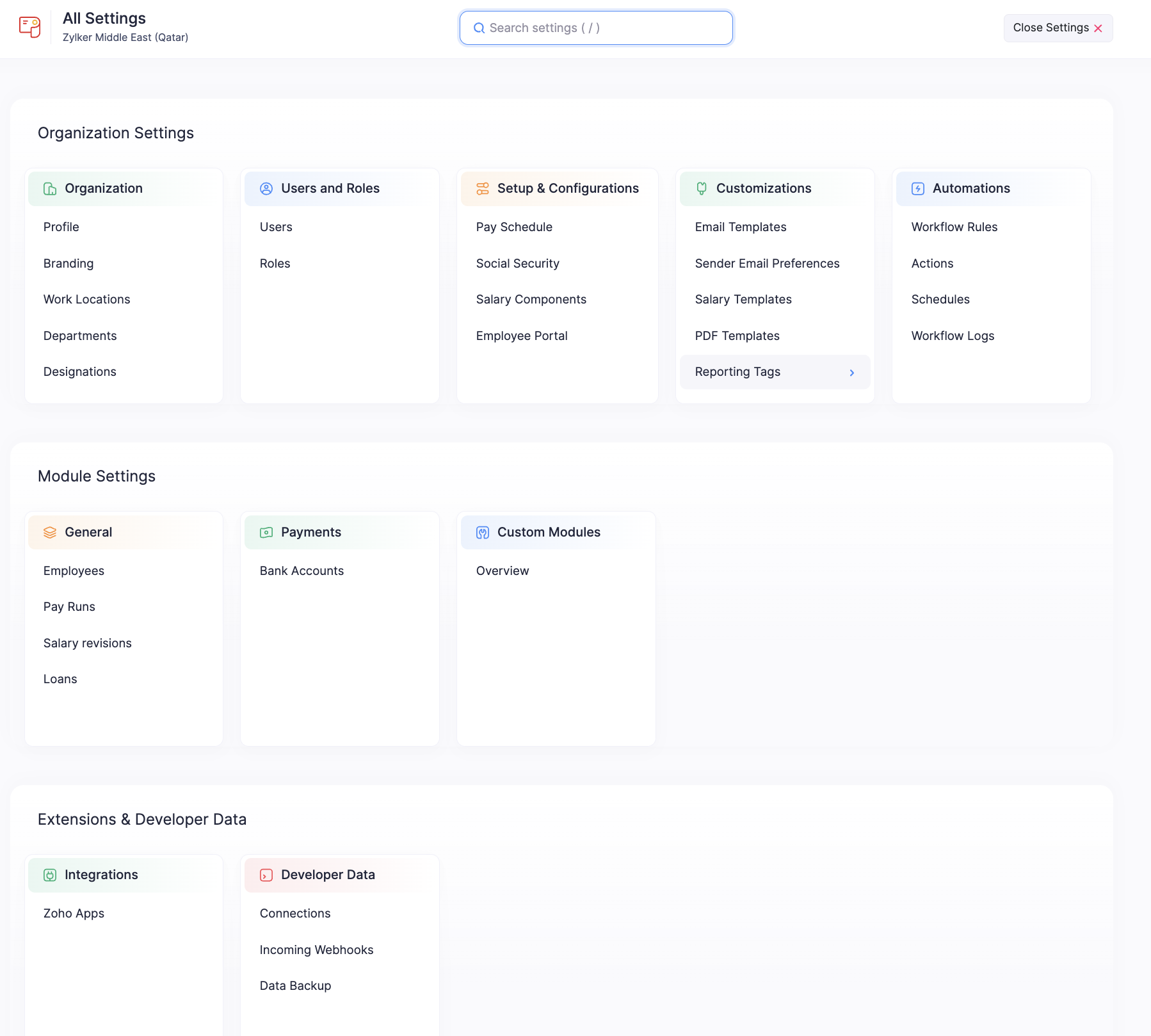Click the Zoho Payroll logo icon

30,28
